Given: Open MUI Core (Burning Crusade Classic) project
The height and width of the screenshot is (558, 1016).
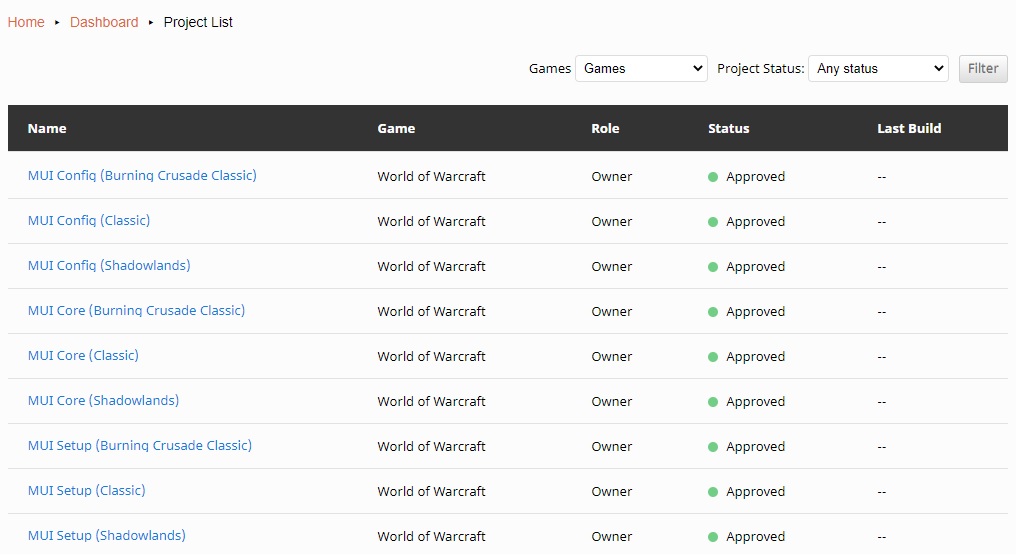Looking at the screenshot, I should tap(136, 310).
